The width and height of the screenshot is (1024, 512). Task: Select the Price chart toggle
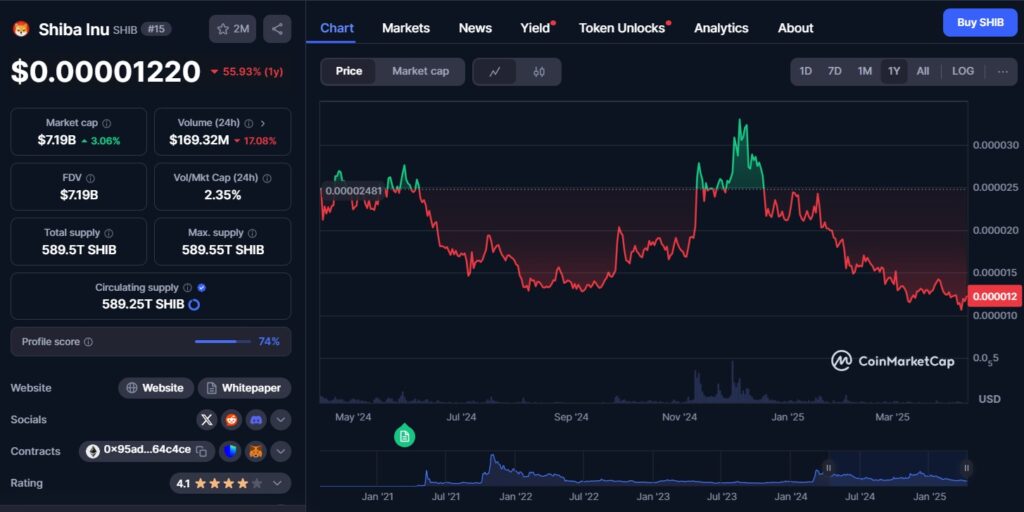349,71
